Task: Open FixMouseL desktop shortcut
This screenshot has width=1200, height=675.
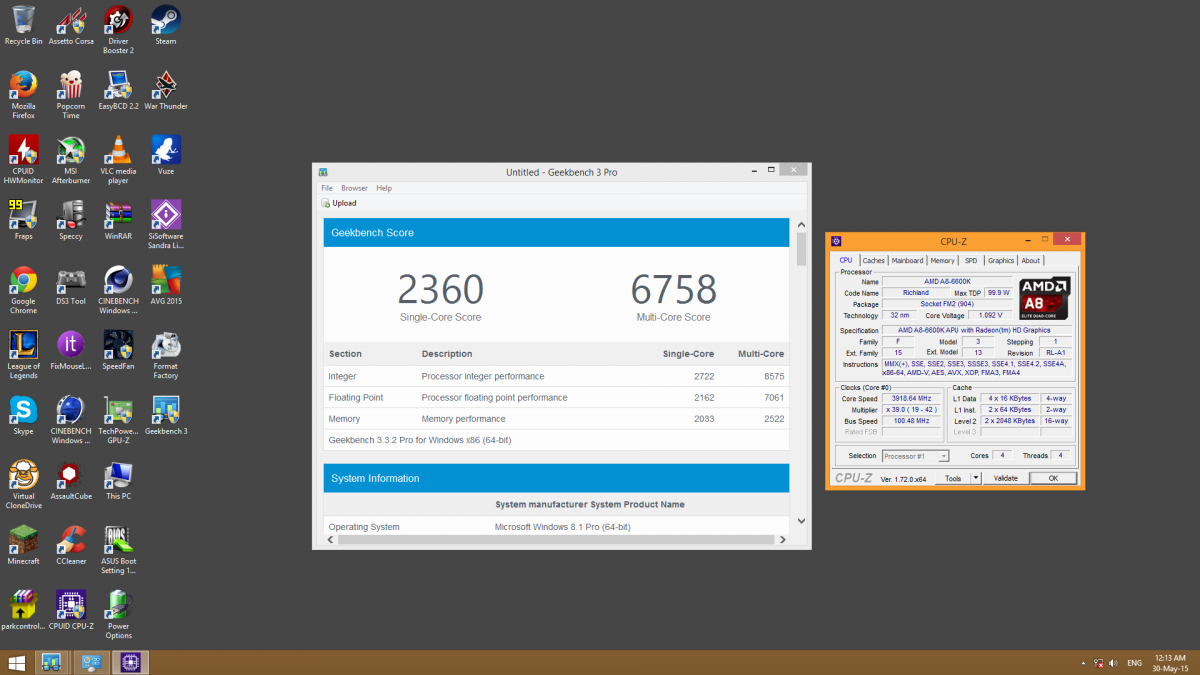Action: coord(71,351)
